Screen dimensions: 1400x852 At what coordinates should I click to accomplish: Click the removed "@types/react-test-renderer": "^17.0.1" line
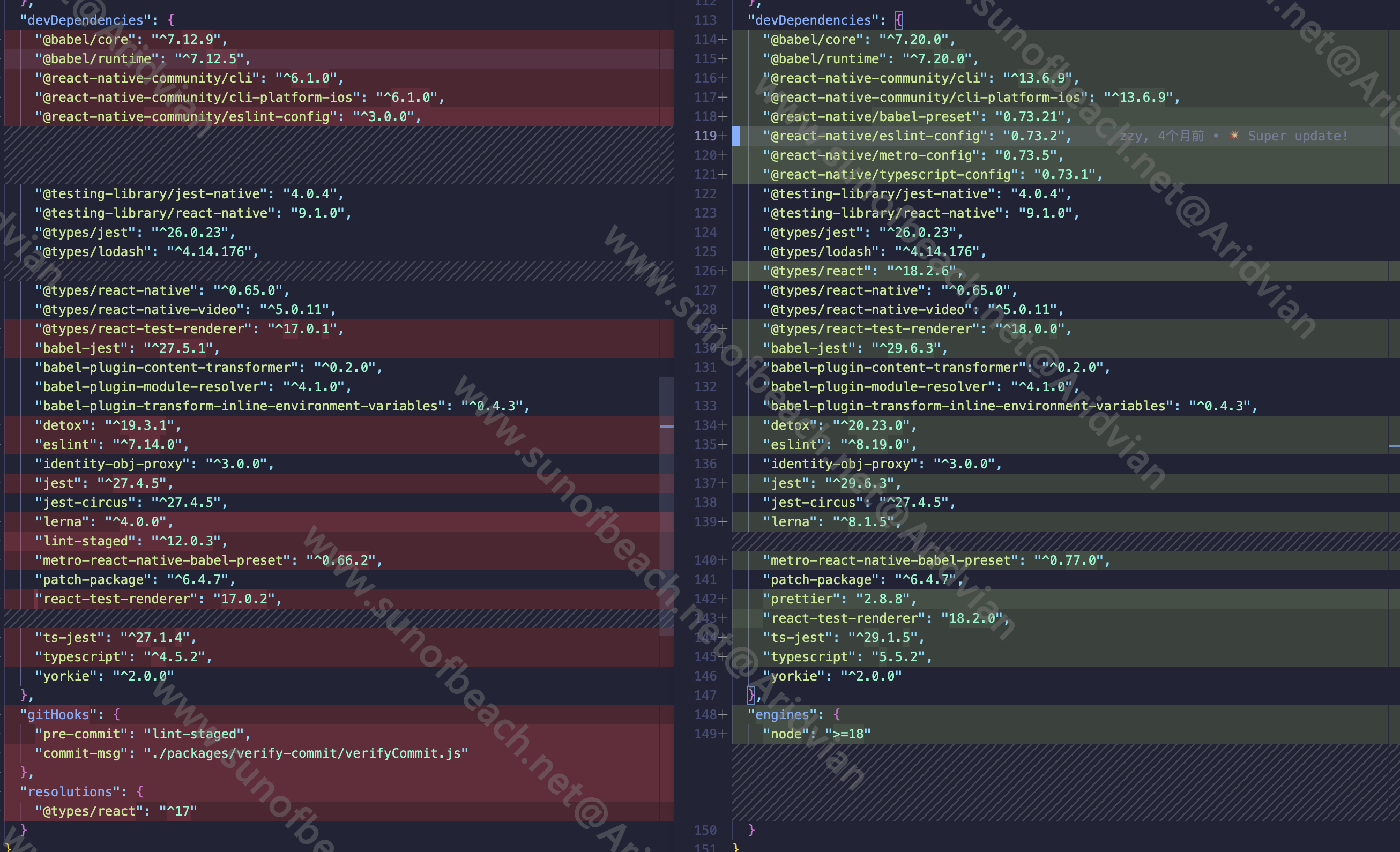coord(339,329)
